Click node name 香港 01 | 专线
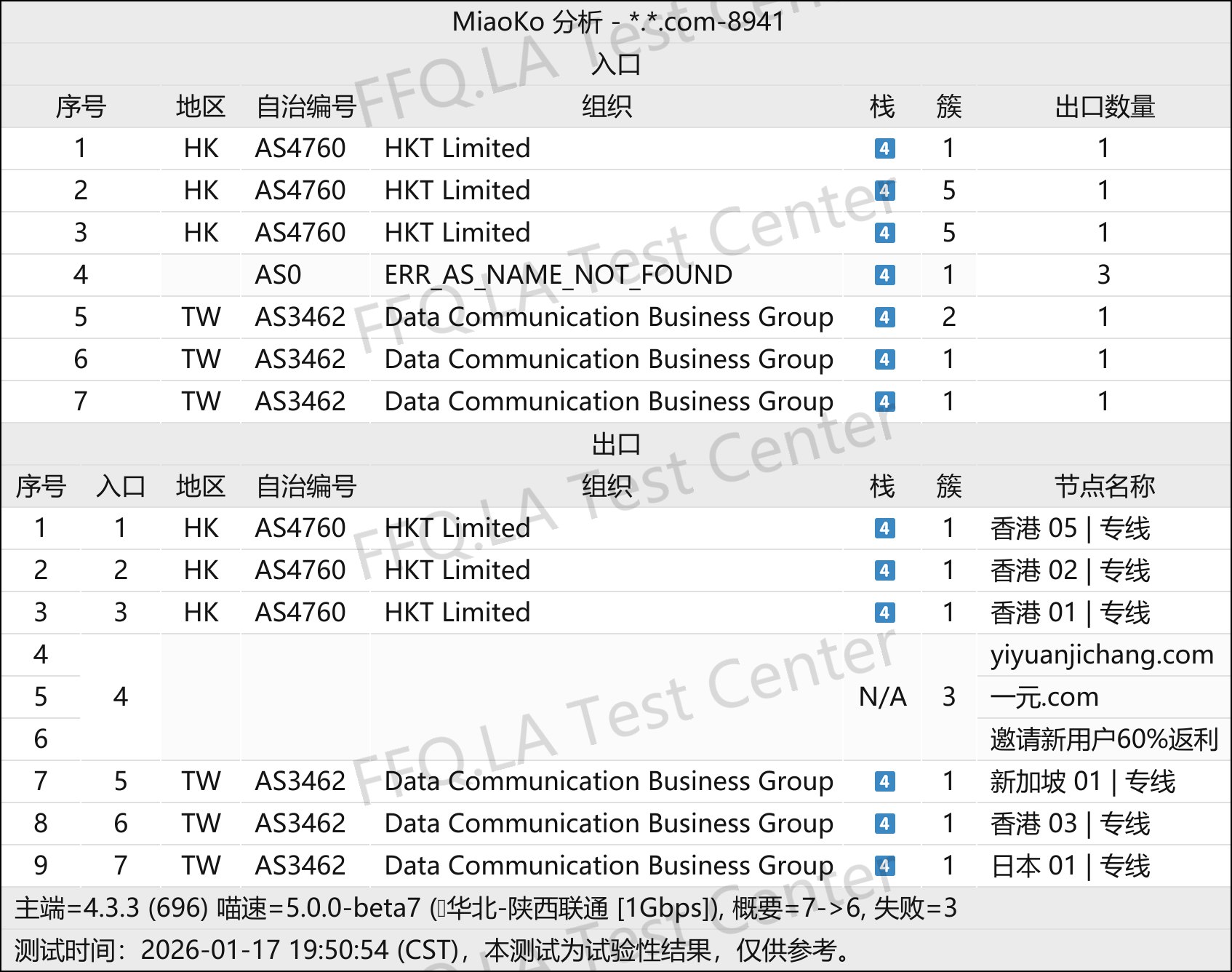Screen dimensions: 1232x972 tap(1070, 613)
